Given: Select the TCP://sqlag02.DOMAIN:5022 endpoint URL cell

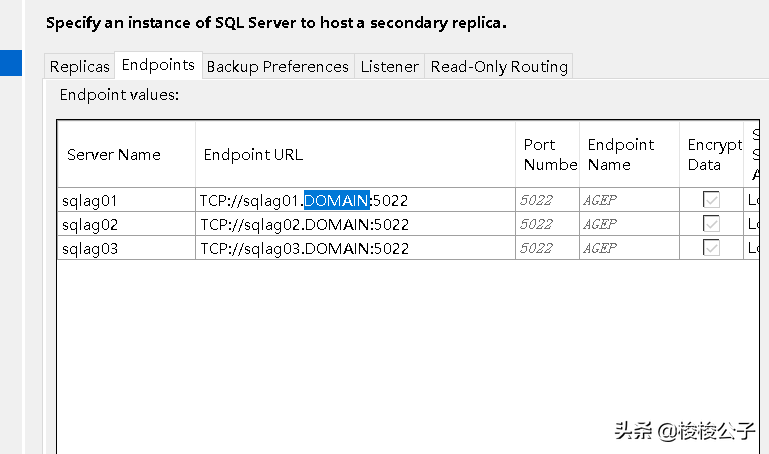Looking at the screenshot, I should 355,224.
